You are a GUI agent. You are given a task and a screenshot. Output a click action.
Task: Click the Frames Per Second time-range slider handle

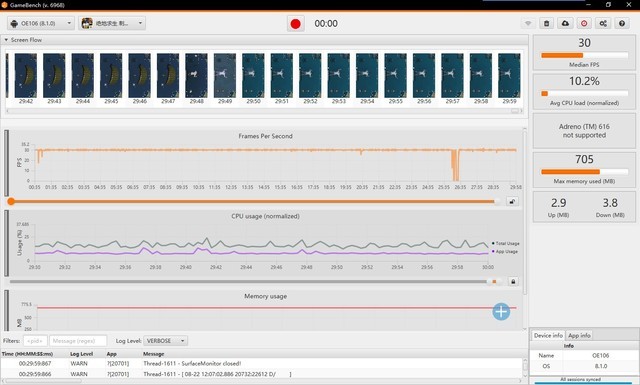11,201
